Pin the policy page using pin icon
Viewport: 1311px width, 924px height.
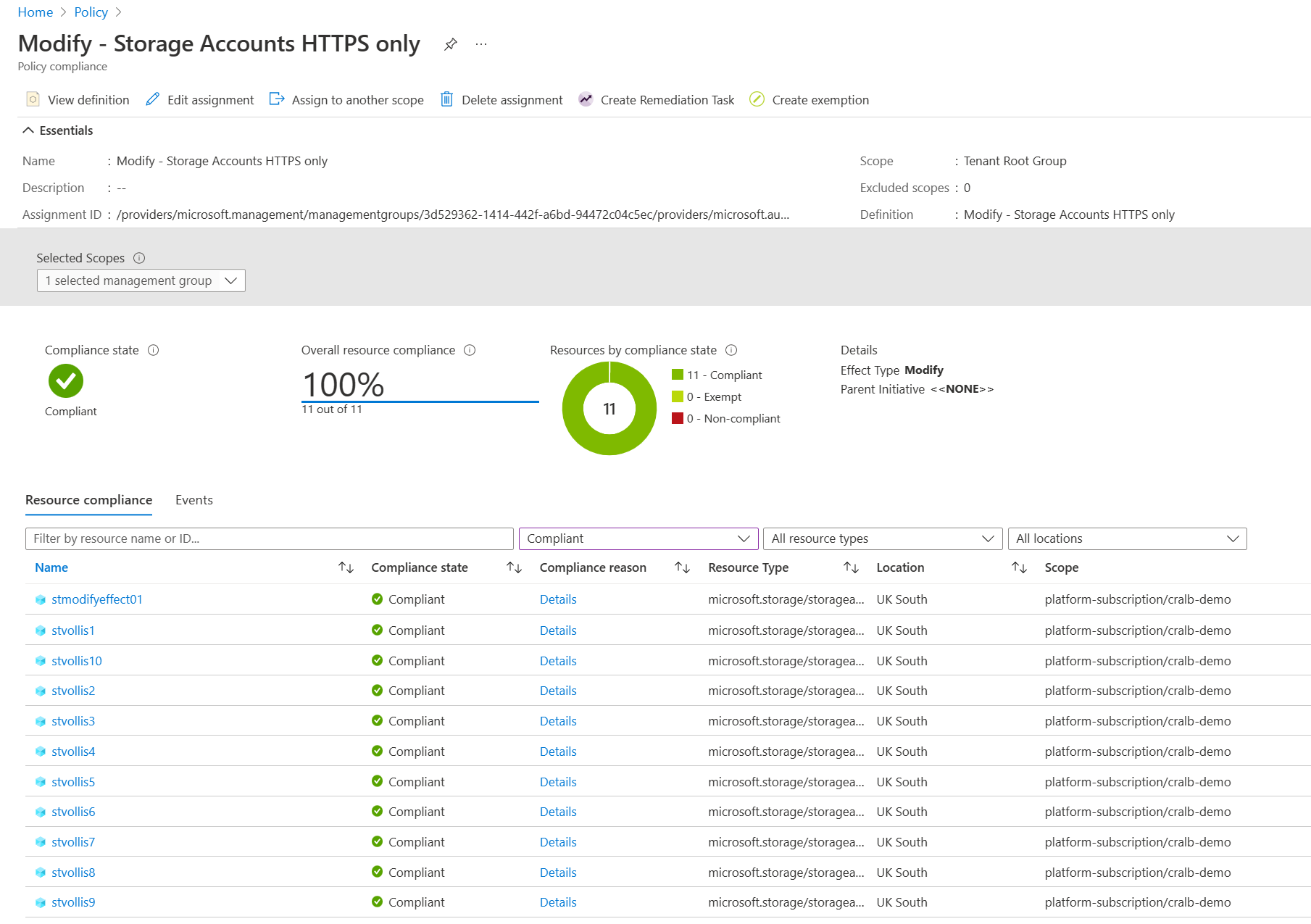[450, 44]
